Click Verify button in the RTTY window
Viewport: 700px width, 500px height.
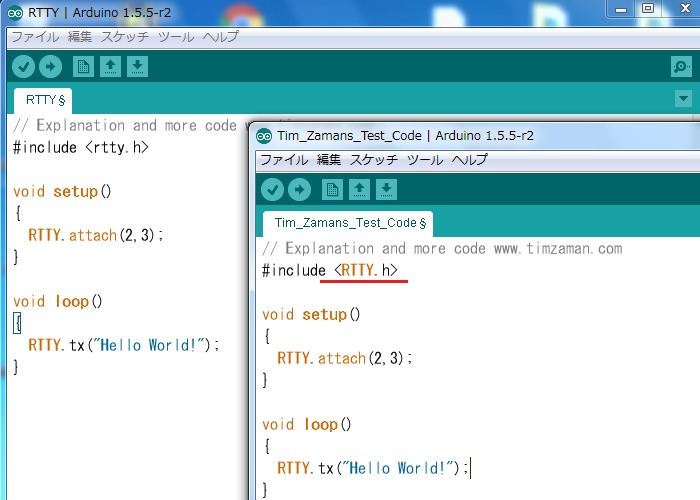click(x=23, y=67)
